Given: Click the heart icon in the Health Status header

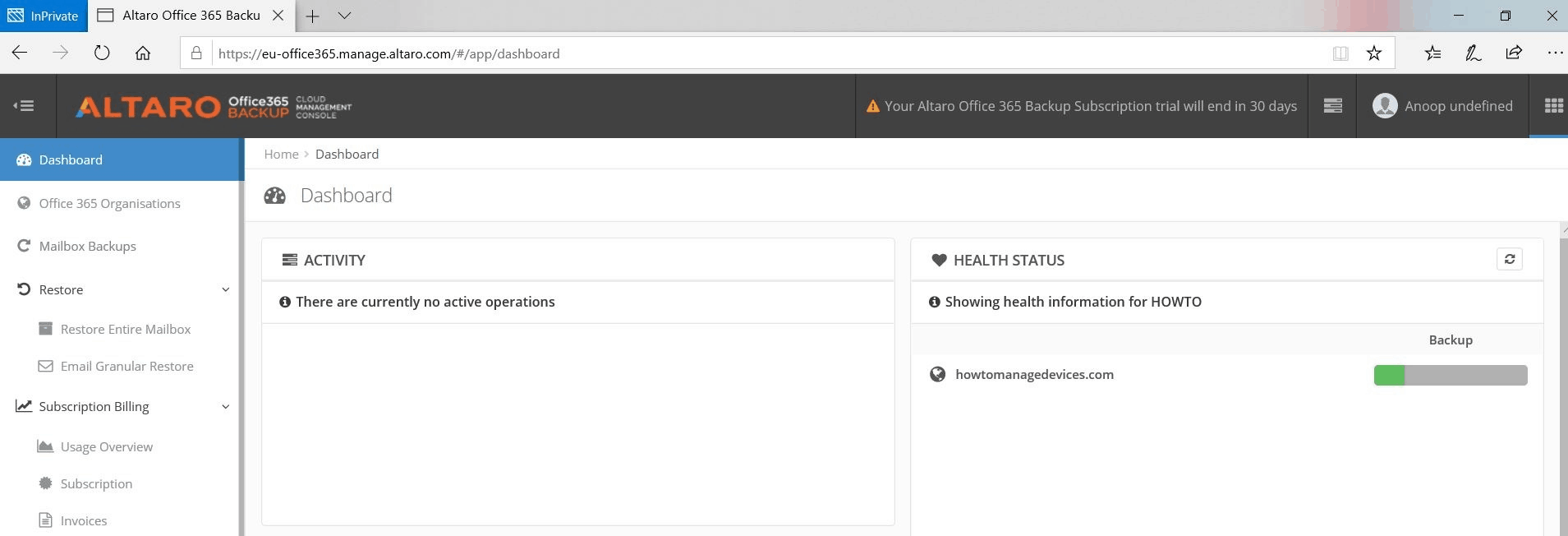Looking at the screenshot, I should (939, 260).
